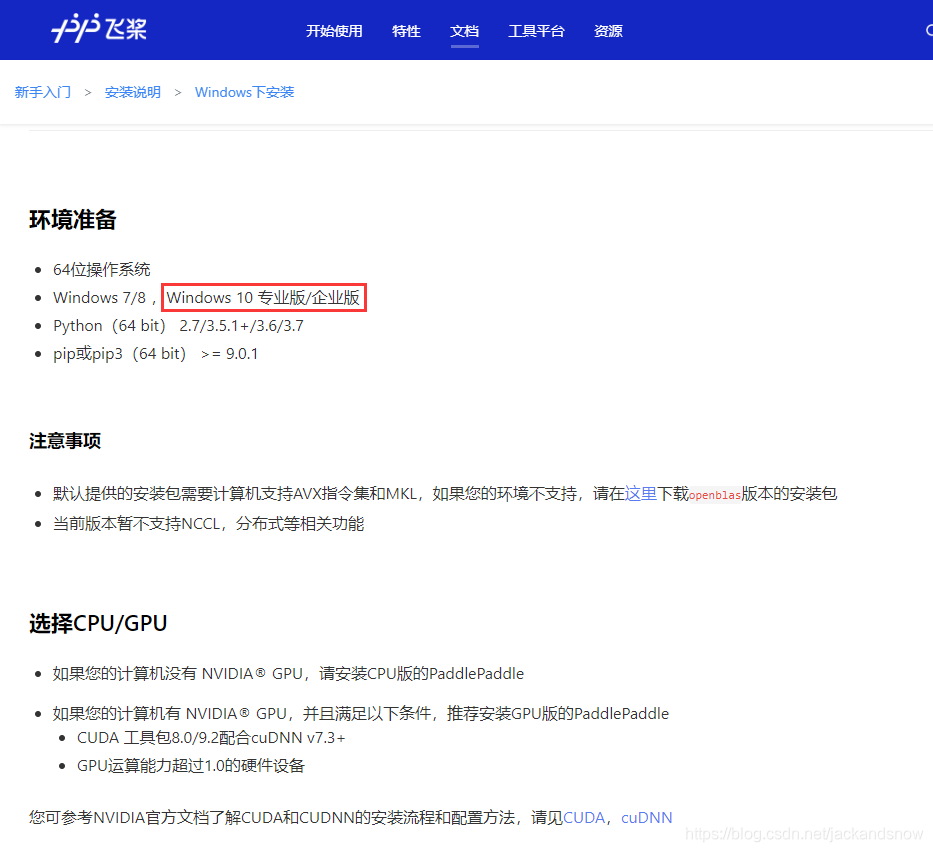
Task: Click the GPU运算能力超过1.0 line
Action: point(191,765)
